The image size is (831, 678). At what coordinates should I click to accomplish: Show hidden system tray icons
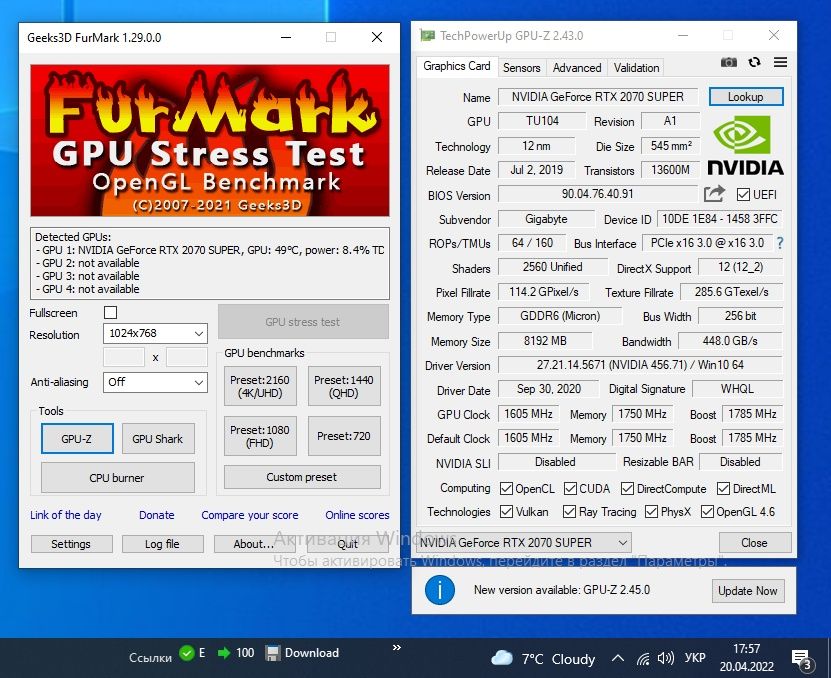[x=617, y=658]
